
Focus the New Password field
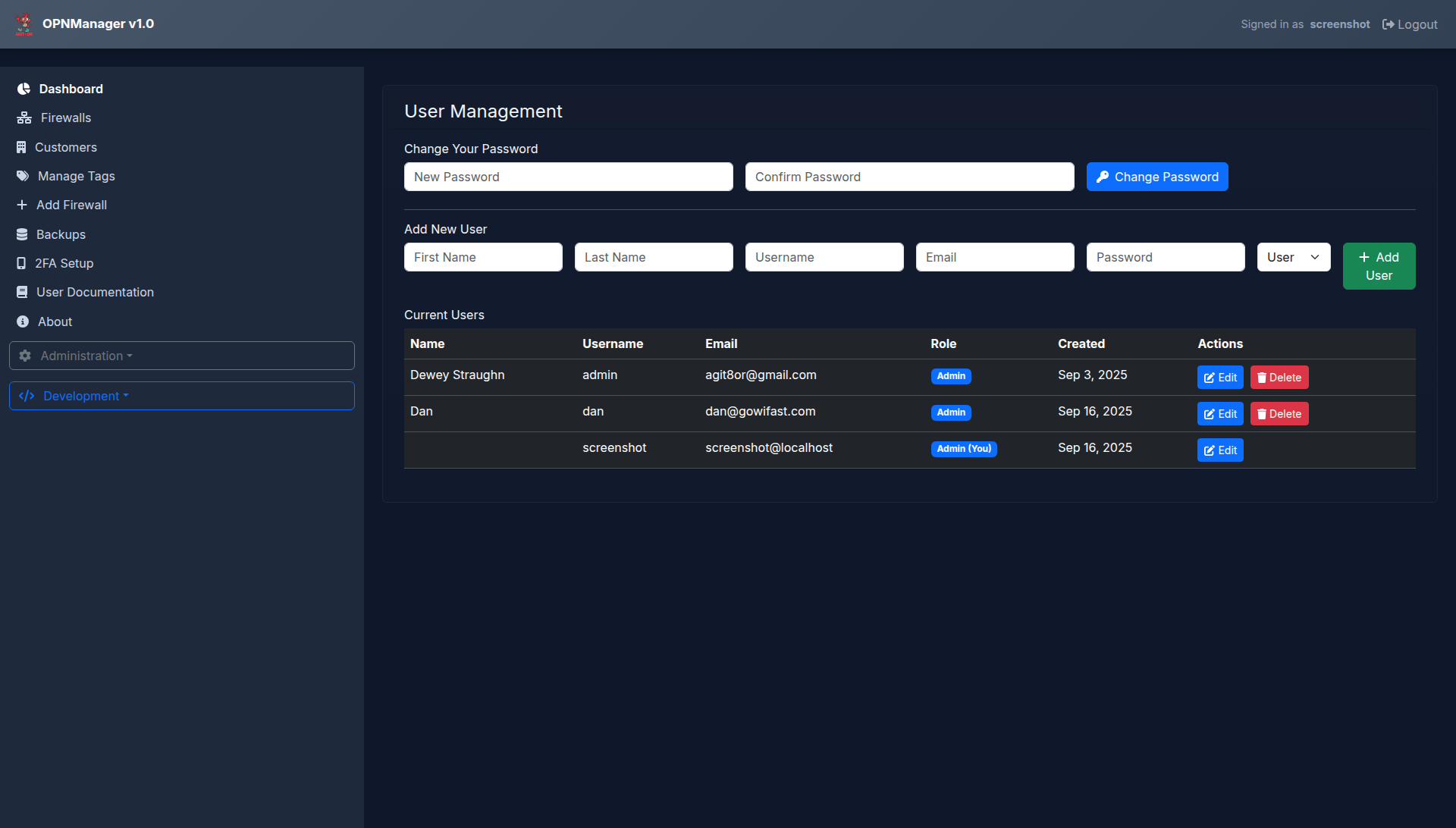569,177
